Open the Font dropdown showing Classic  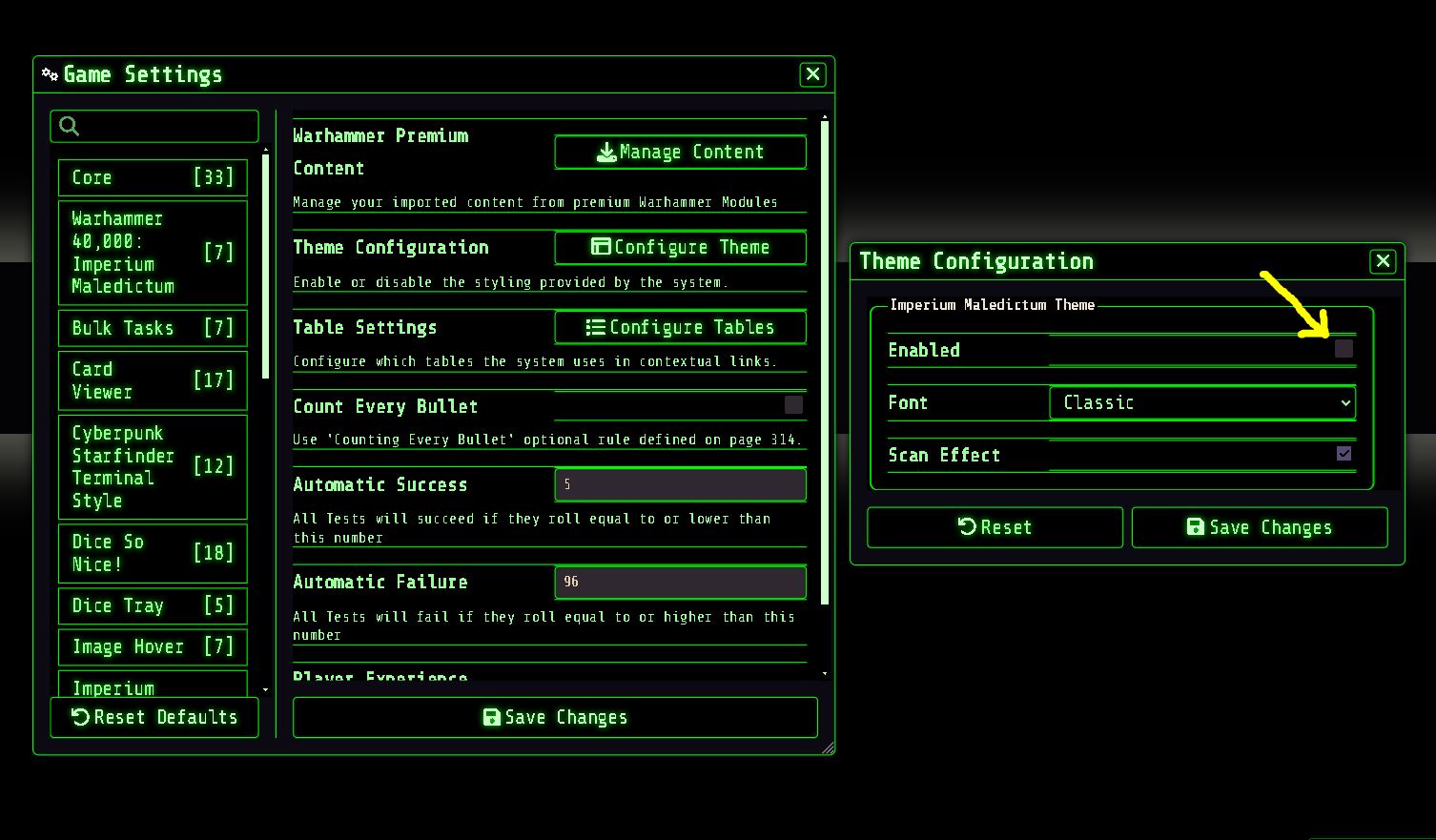click(1202, 402)
